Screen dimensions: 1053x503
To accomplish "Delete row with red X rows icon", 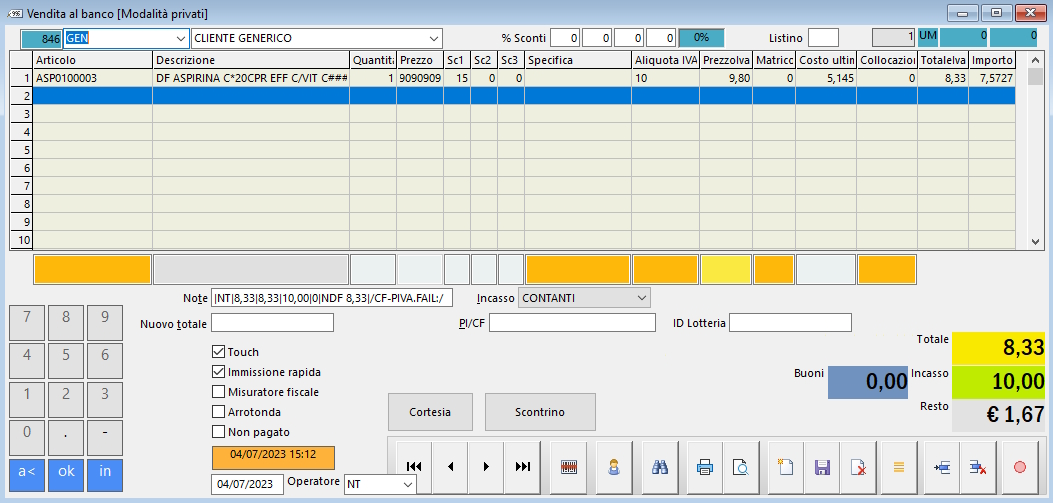I will click(978, 466).
